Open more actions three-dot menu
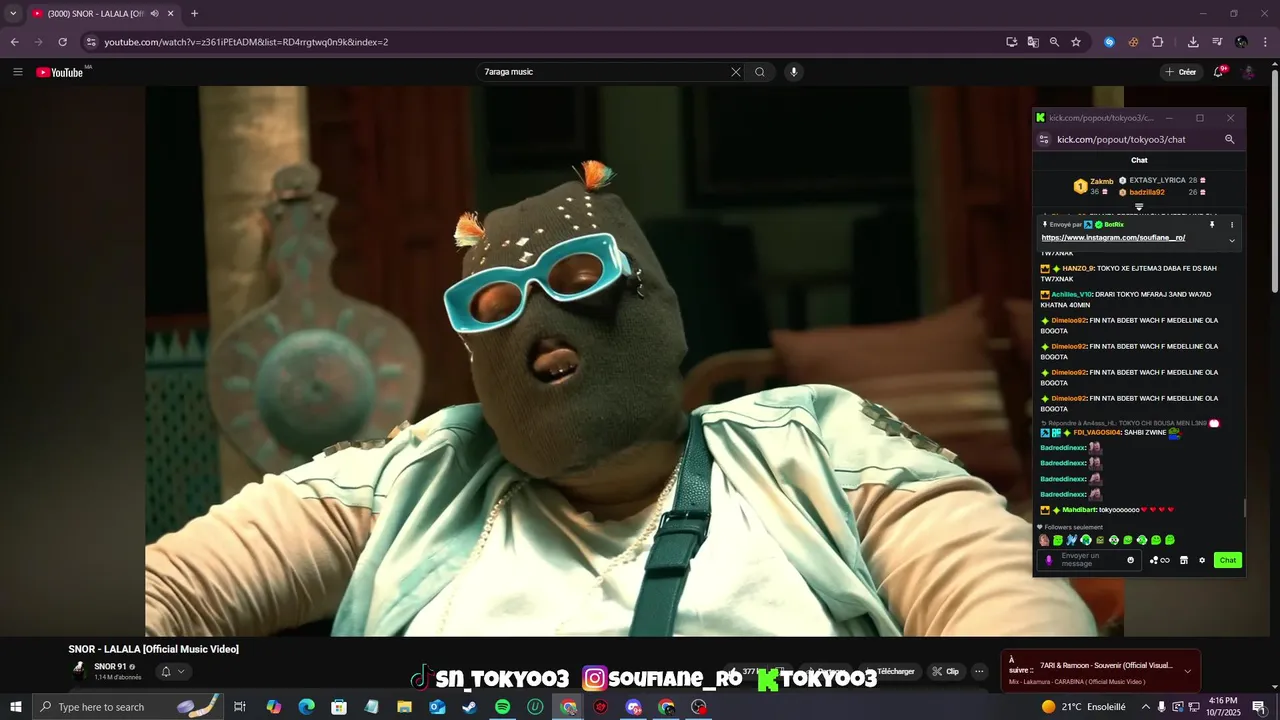This screenshot has height=720, width=1280. coord(980,671)
